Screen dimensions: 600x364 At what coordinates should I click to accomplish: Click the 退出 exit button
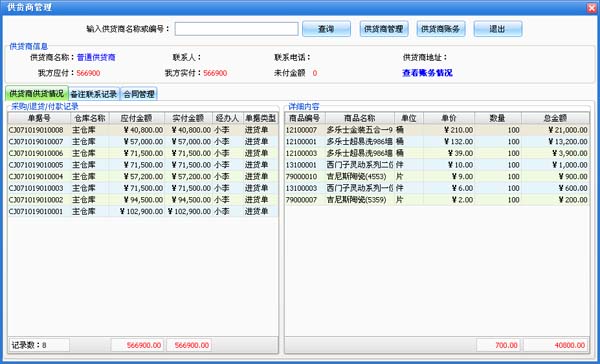pos(497,29)
